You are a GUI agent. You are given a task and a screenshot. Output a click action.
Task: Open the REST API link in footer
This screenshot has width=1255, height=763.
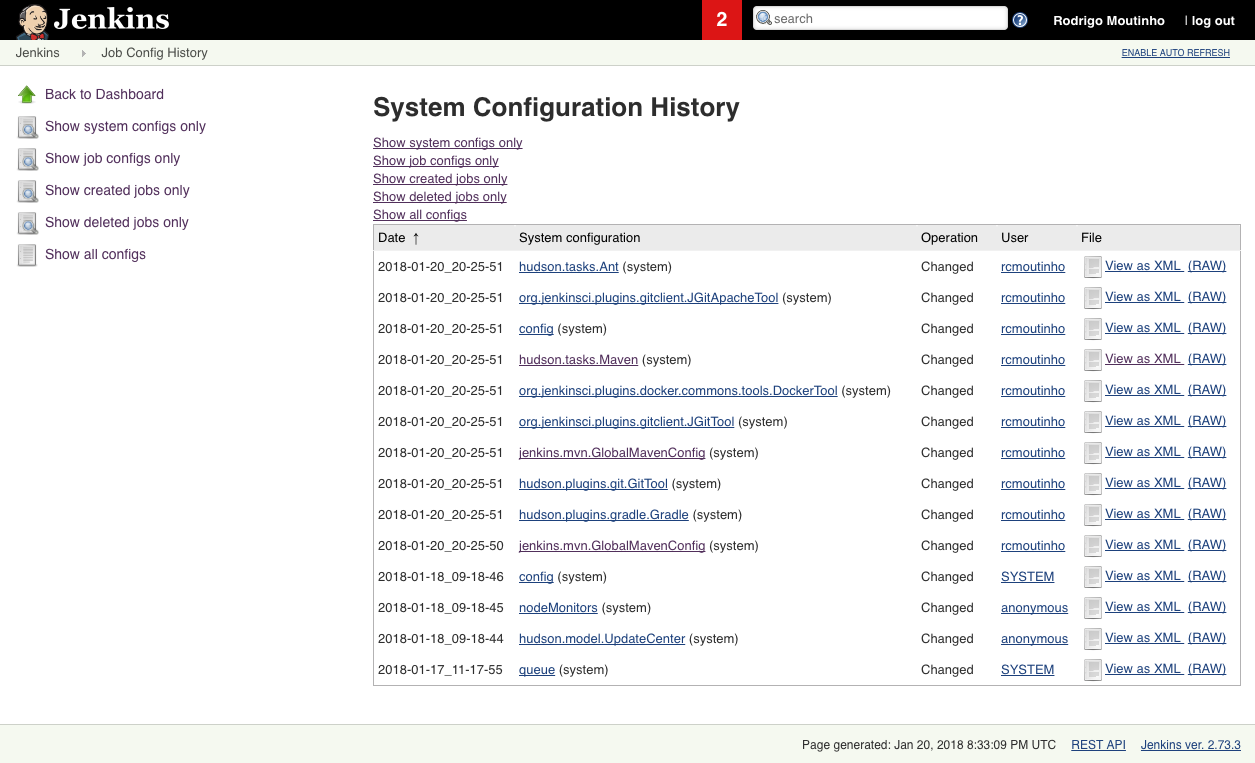(1098, 745)
